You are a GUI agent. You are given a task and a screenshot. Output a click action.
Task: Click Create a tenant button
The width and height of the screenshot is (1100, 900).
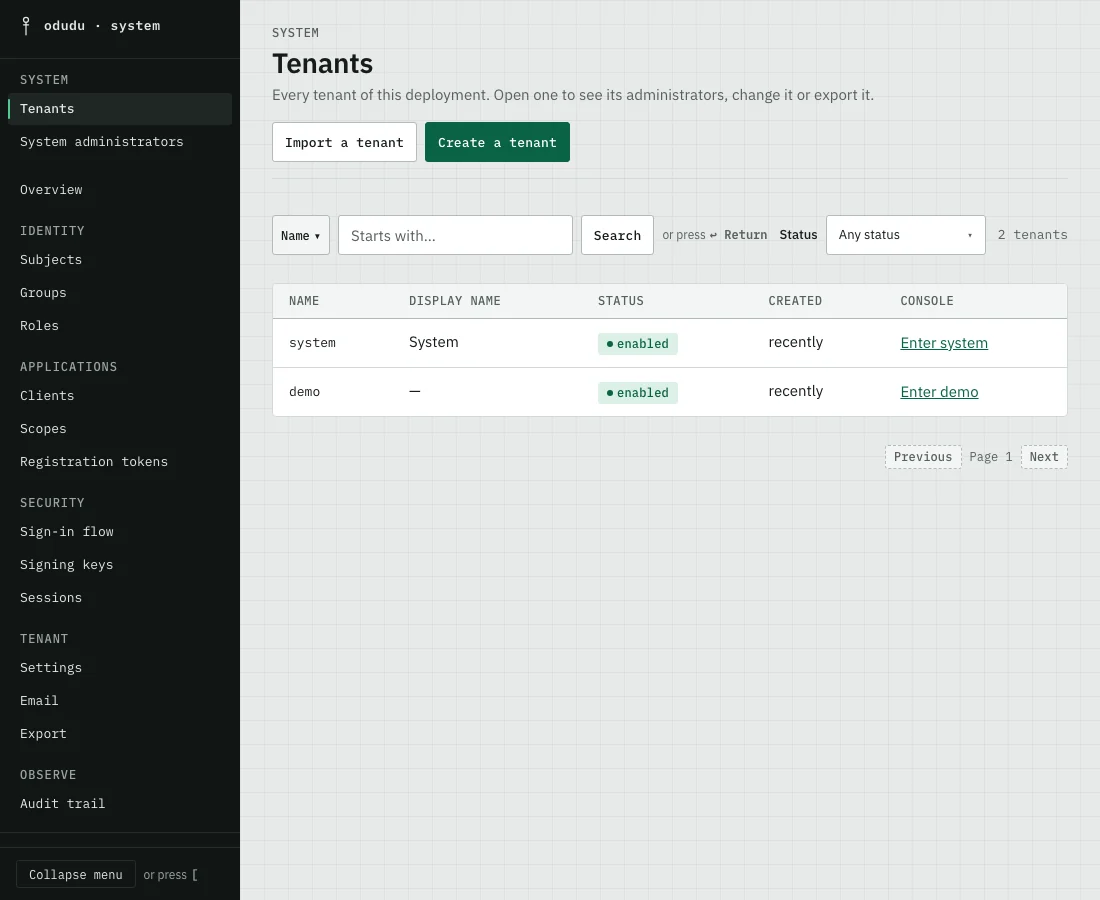pyautogui.click(x=497, y=142)
